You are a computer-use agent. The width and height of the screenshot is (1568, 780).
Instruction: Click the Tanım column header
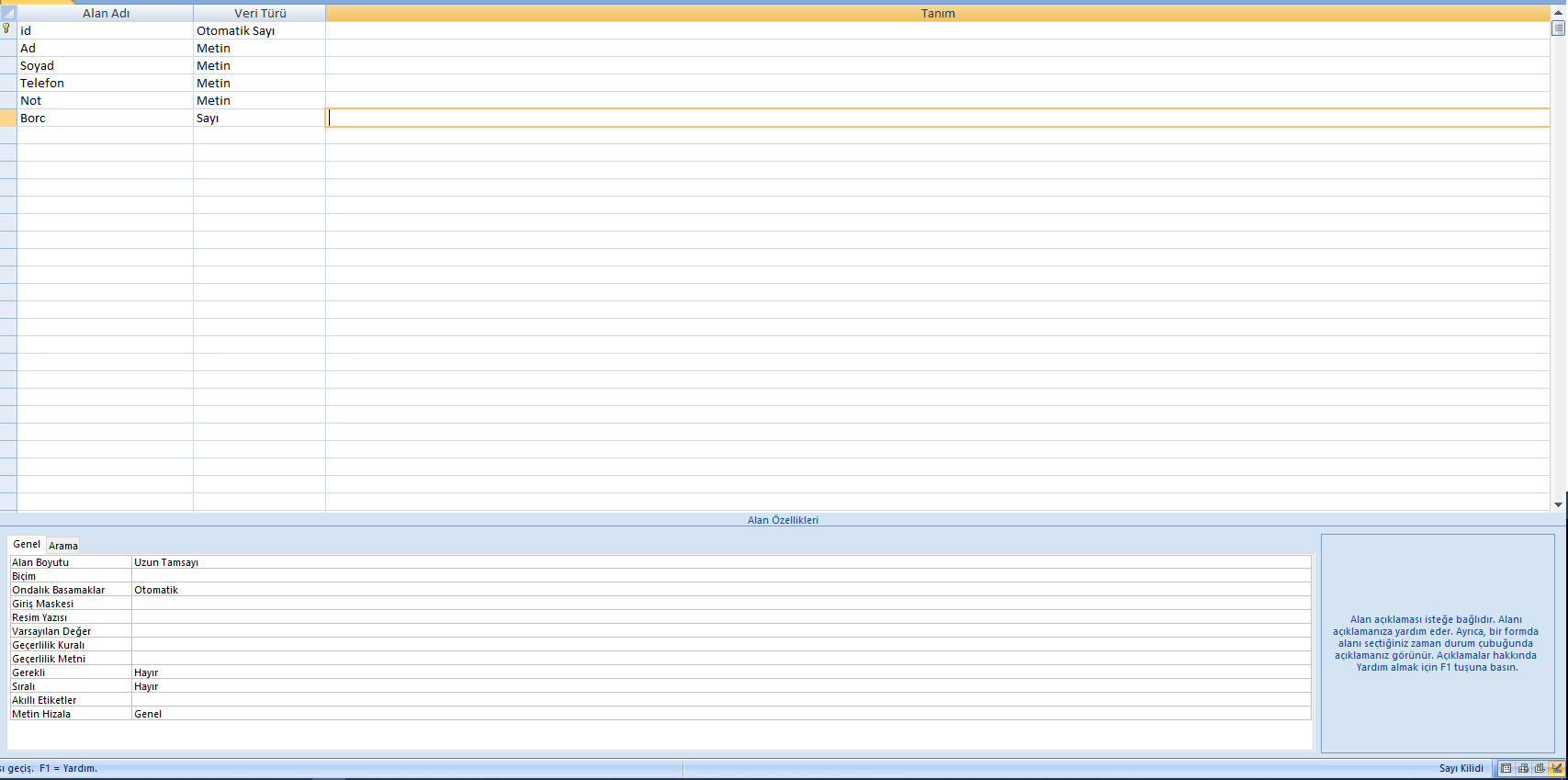point(938,13)
